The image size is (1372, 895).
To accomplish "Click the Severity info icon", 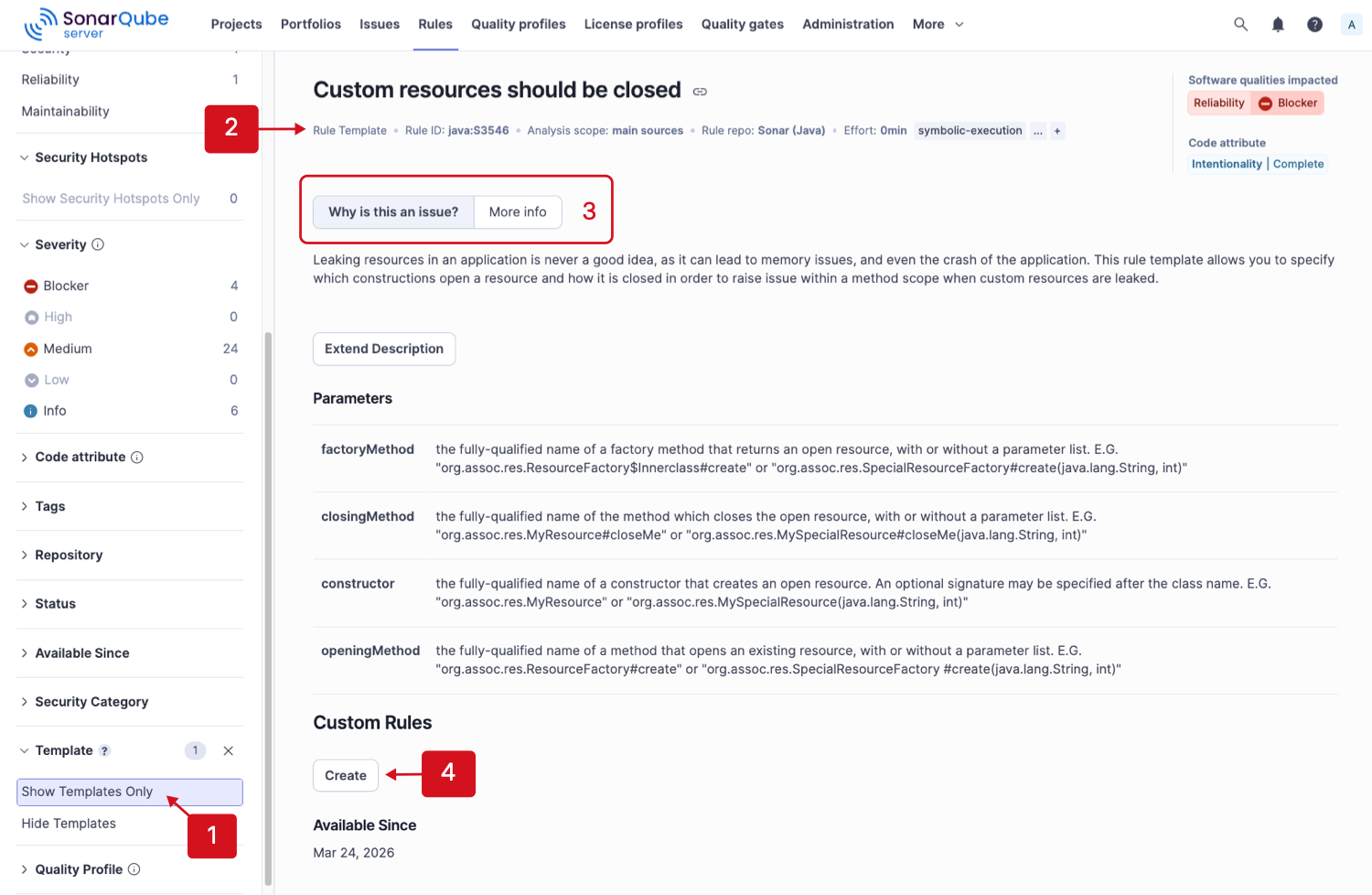I will (98, 244).
